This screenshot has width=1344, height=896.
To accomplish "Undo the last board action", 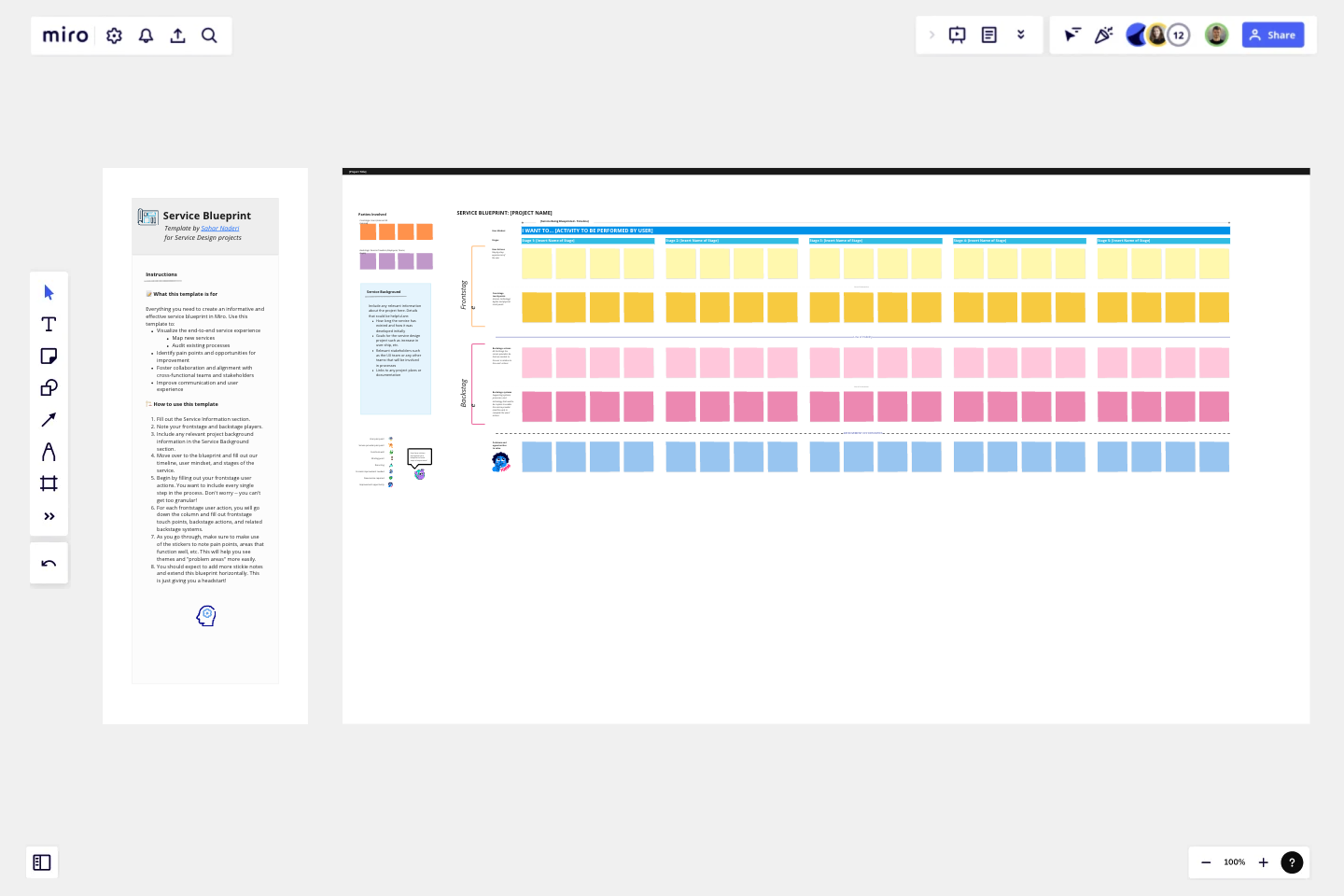I will pyautogui.click(x=49, y=563).
